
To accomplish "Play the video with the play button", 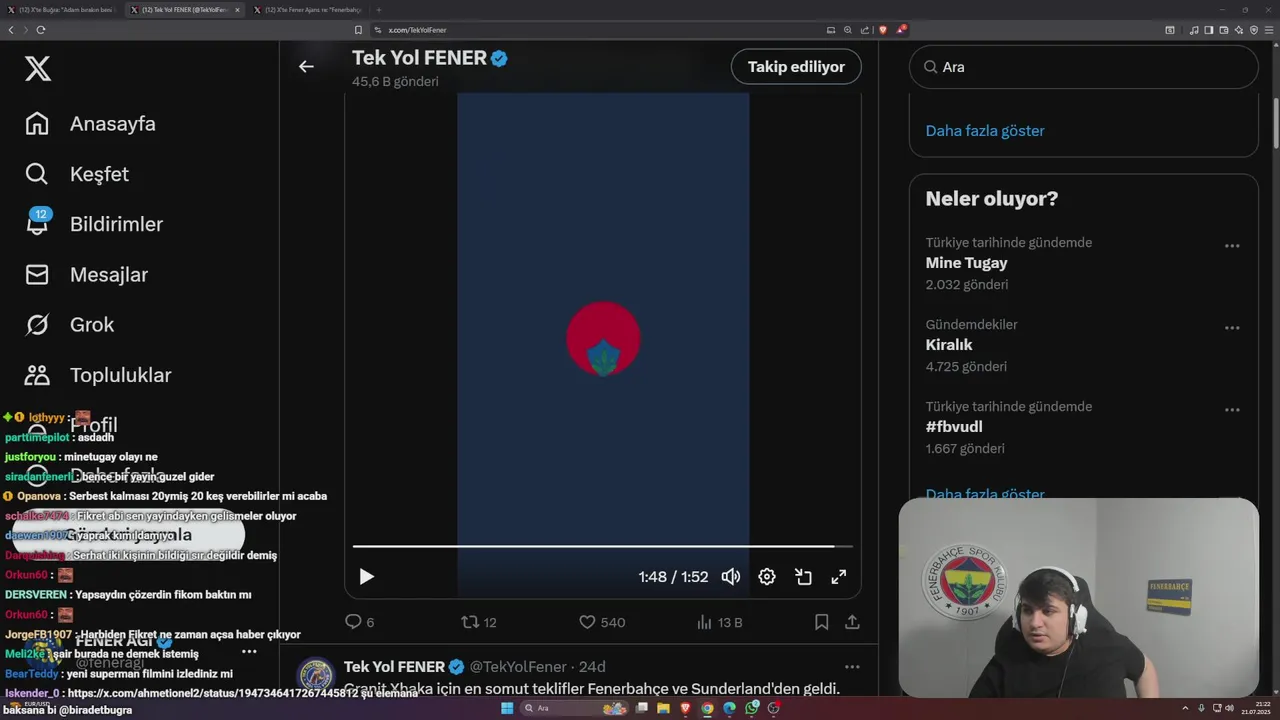I will point(366,577).
